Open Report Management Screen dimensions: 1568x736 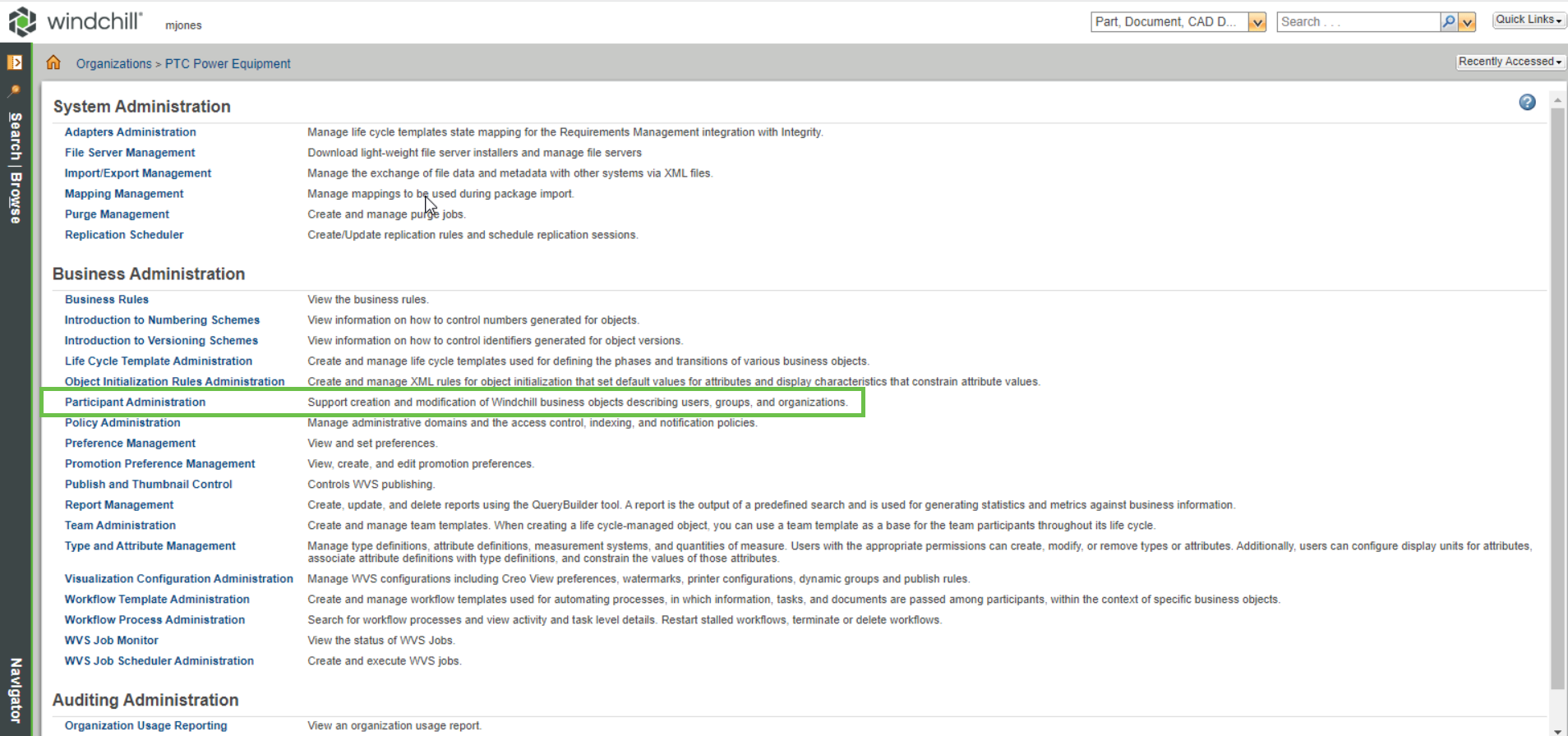pyautogui.click(x=119, y=505)
